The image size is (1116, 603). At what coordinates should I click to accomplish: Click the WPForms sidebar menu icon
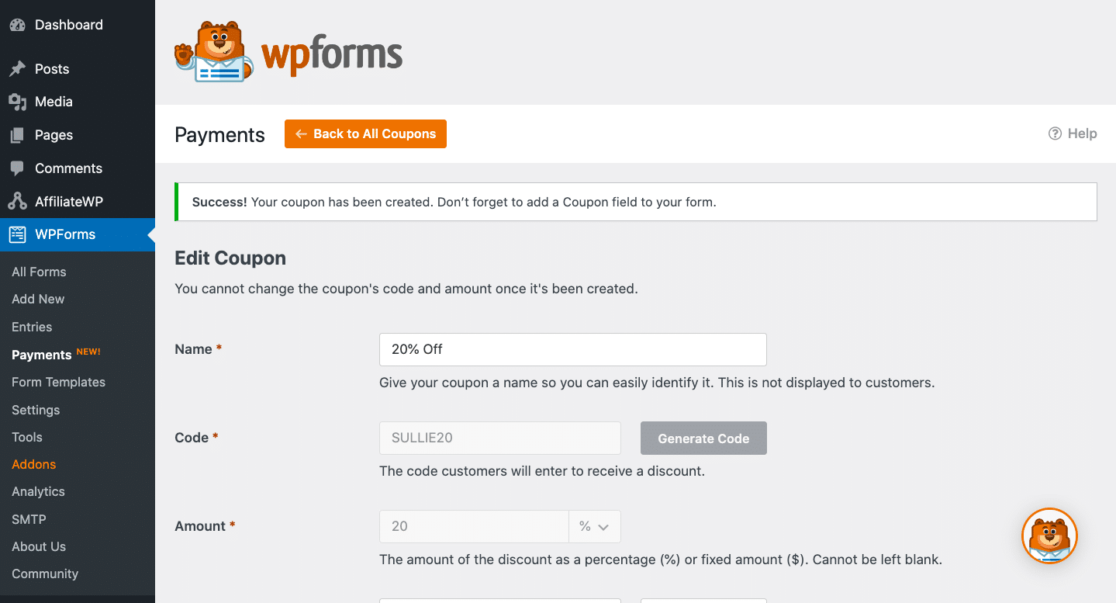click(17, 235)
